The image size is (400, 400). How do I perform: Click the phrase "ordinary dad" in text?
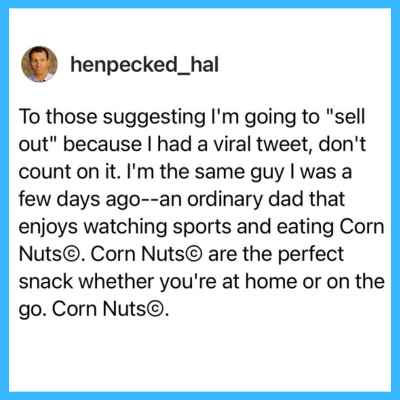242,199
